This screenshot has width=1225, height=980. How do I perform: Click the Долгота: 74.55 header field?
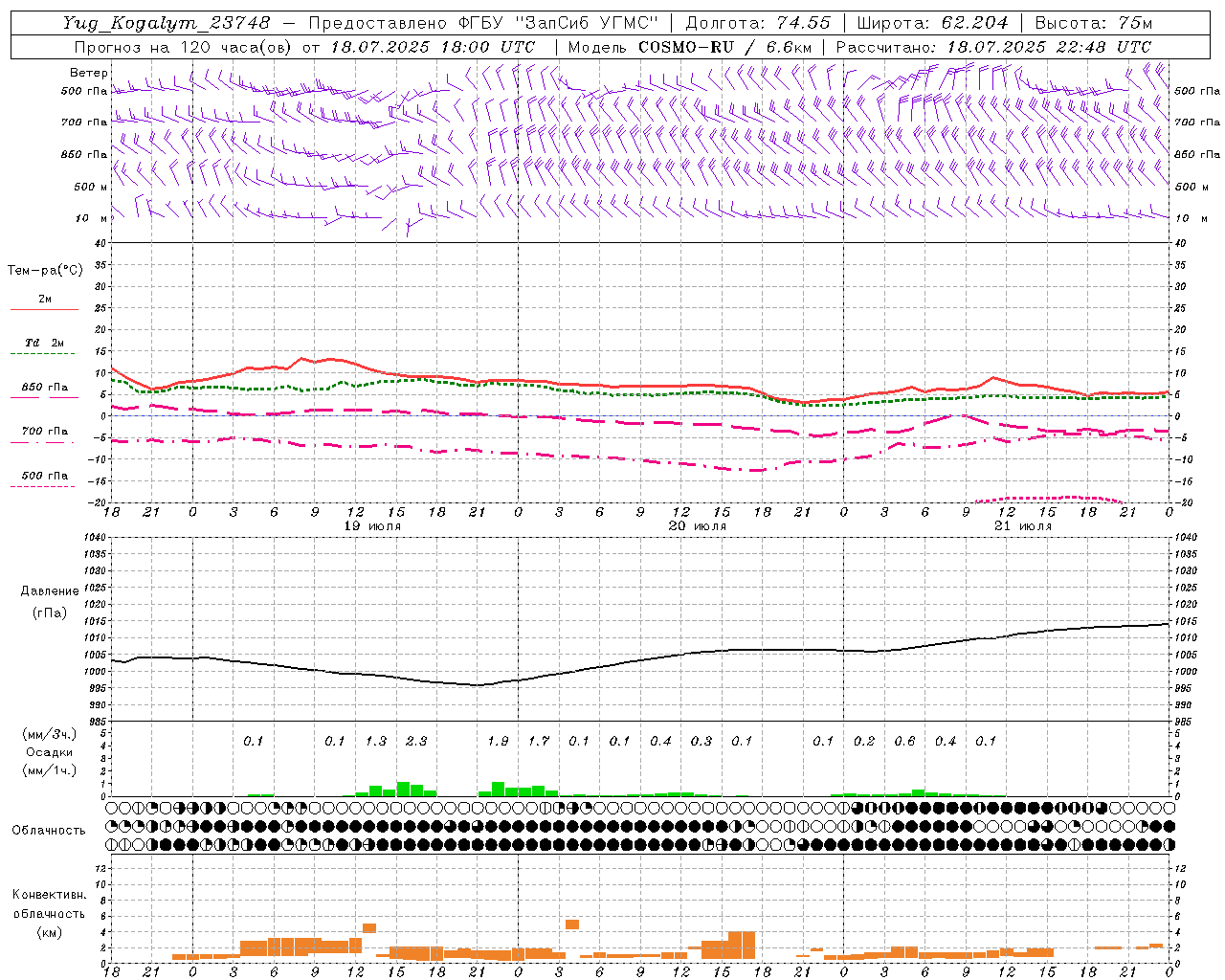758,23
